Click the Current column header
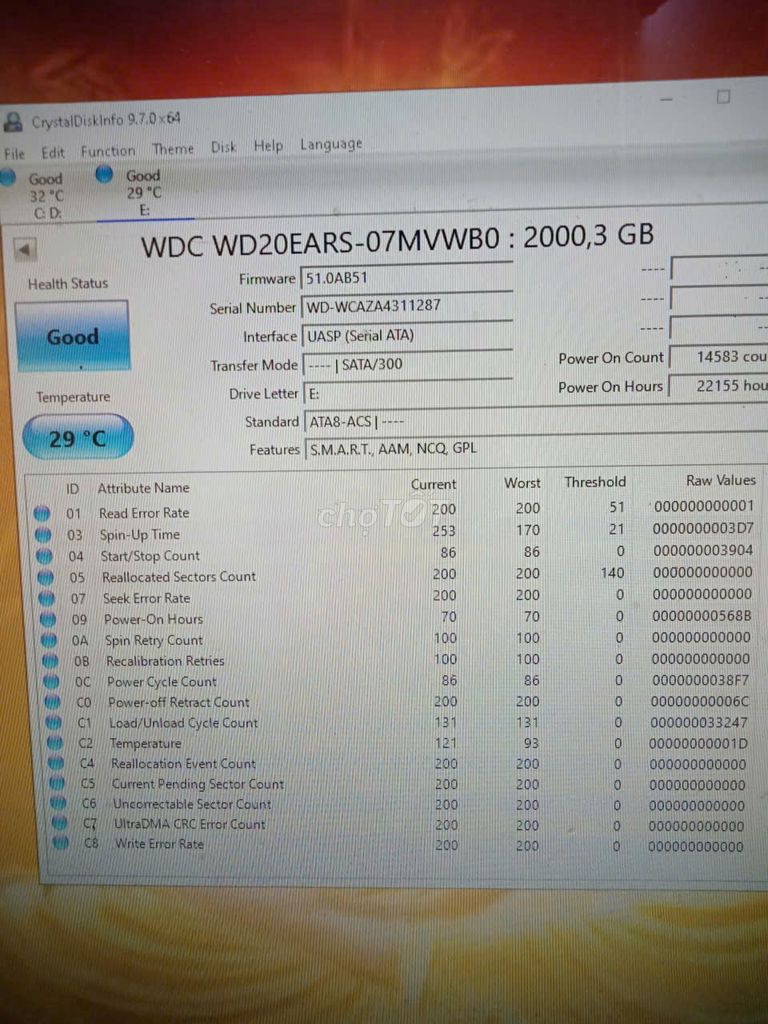Image resolution: width=768 pixels, height=1024 pixels. point(434,485)
